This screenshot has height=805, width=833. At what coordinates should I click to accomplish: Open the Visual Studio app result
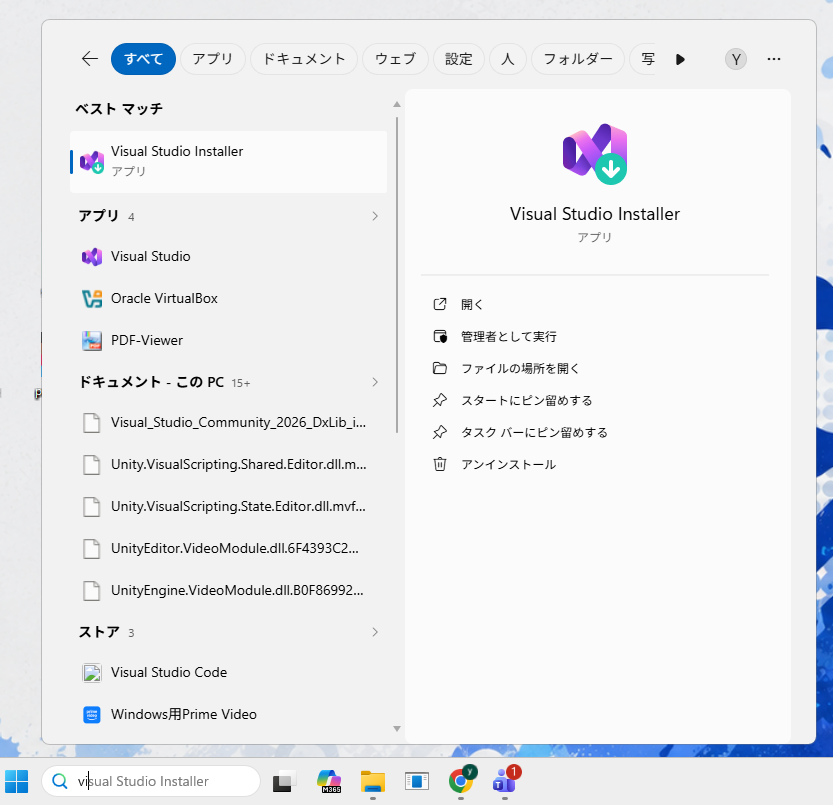pyautogui.click(x=228, y=257)
